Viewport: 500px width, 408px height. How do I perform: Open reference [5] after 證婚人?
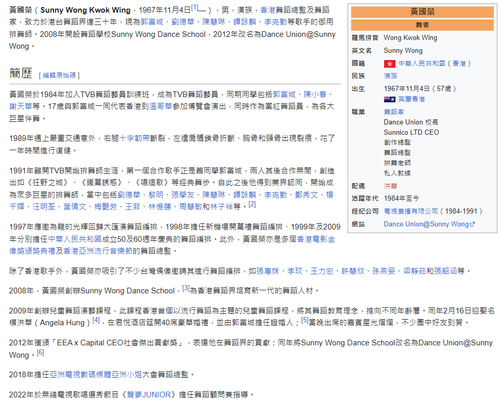tap(305, 320)
